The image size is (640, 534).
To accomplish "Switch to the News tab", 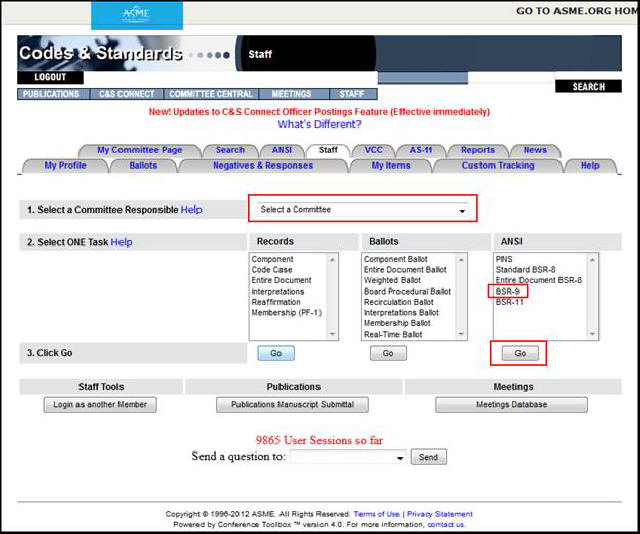I will pyautogui.click(x=535, y=150).
